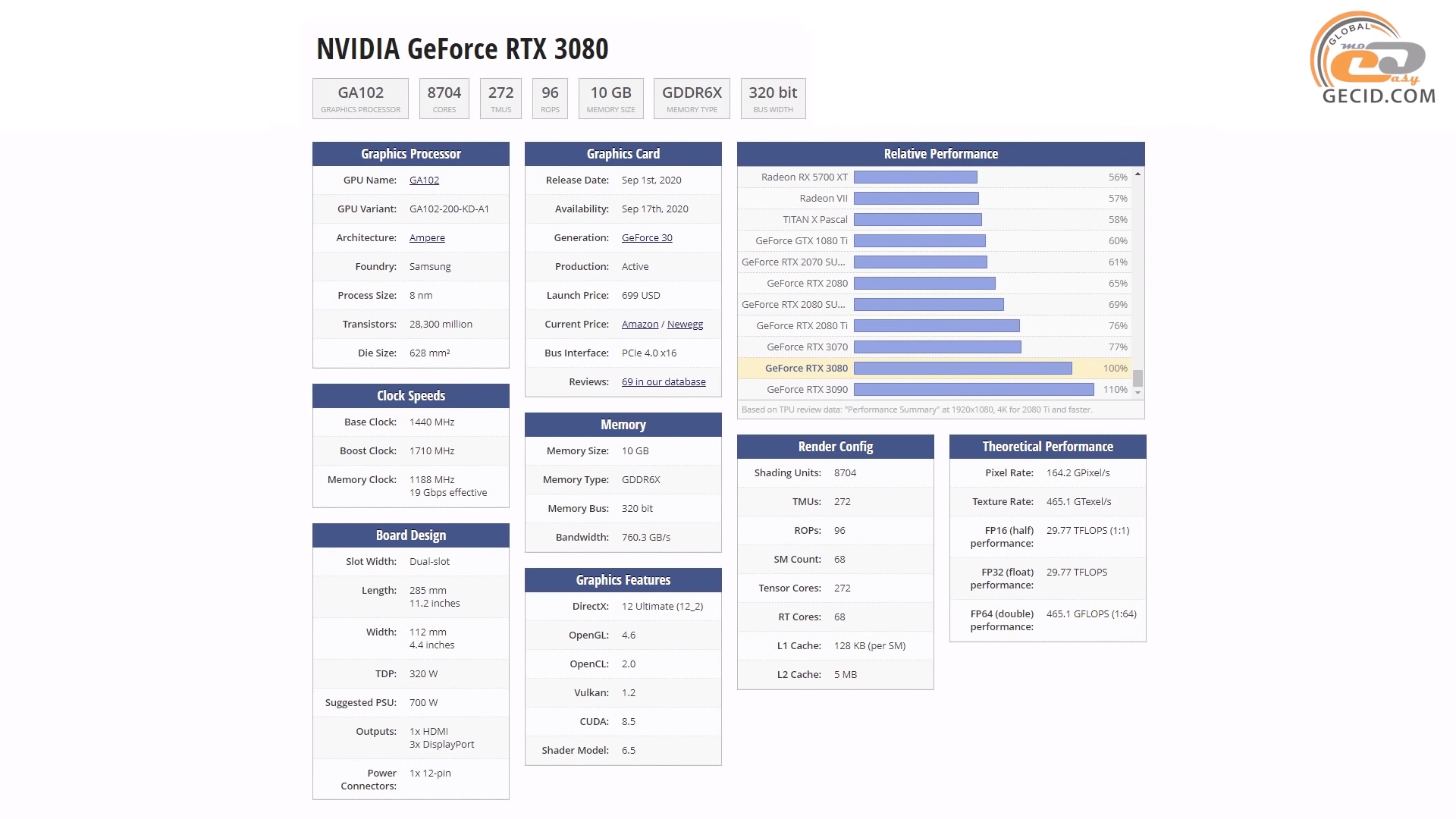
Task: Open the Newegg current price link
Action: [x=685, y=324]
